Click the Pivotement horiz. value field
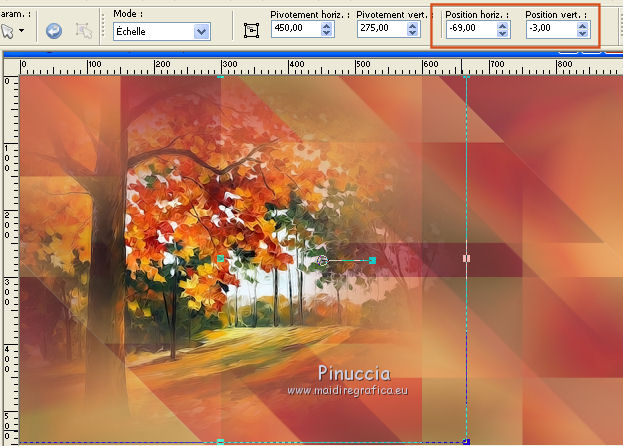Viewport: 623px width, 446px height. 296,28
